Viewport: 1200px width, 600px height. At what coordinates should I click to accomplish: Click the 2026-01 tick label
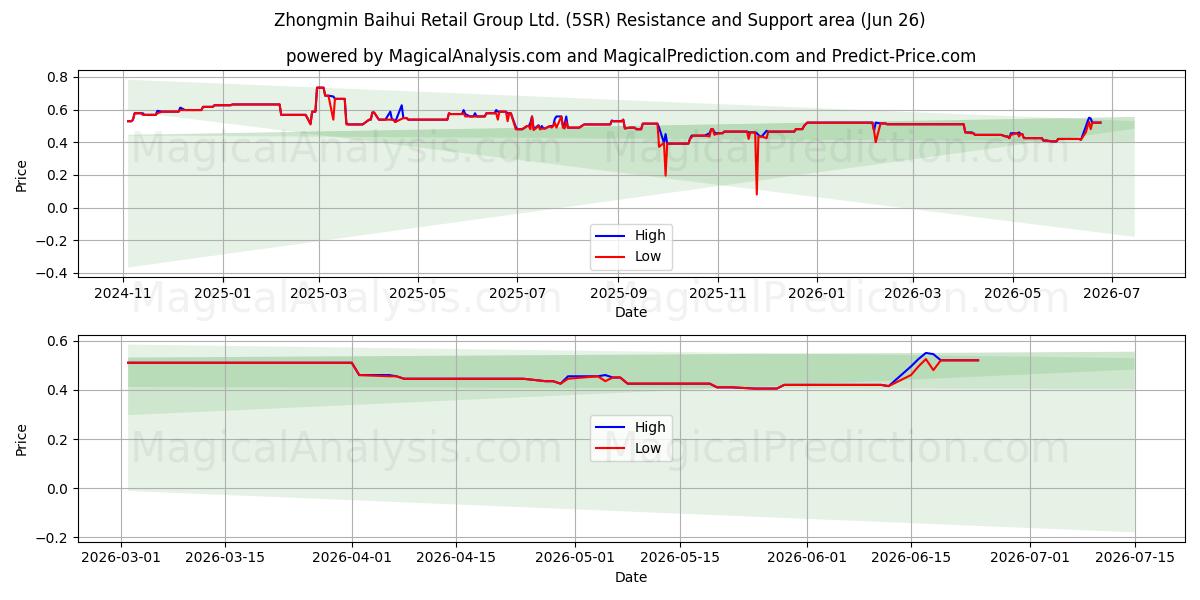tap(816, 293)
